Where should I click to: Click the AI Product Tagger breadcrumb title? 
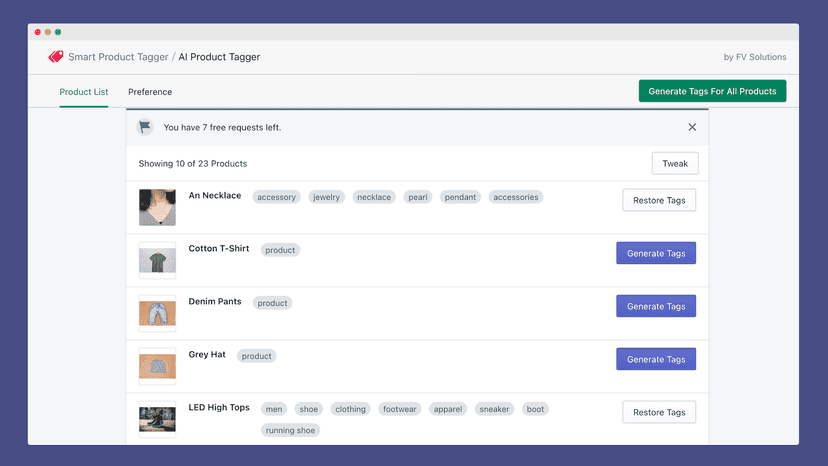pyautogui.click(x=219, y=57)
